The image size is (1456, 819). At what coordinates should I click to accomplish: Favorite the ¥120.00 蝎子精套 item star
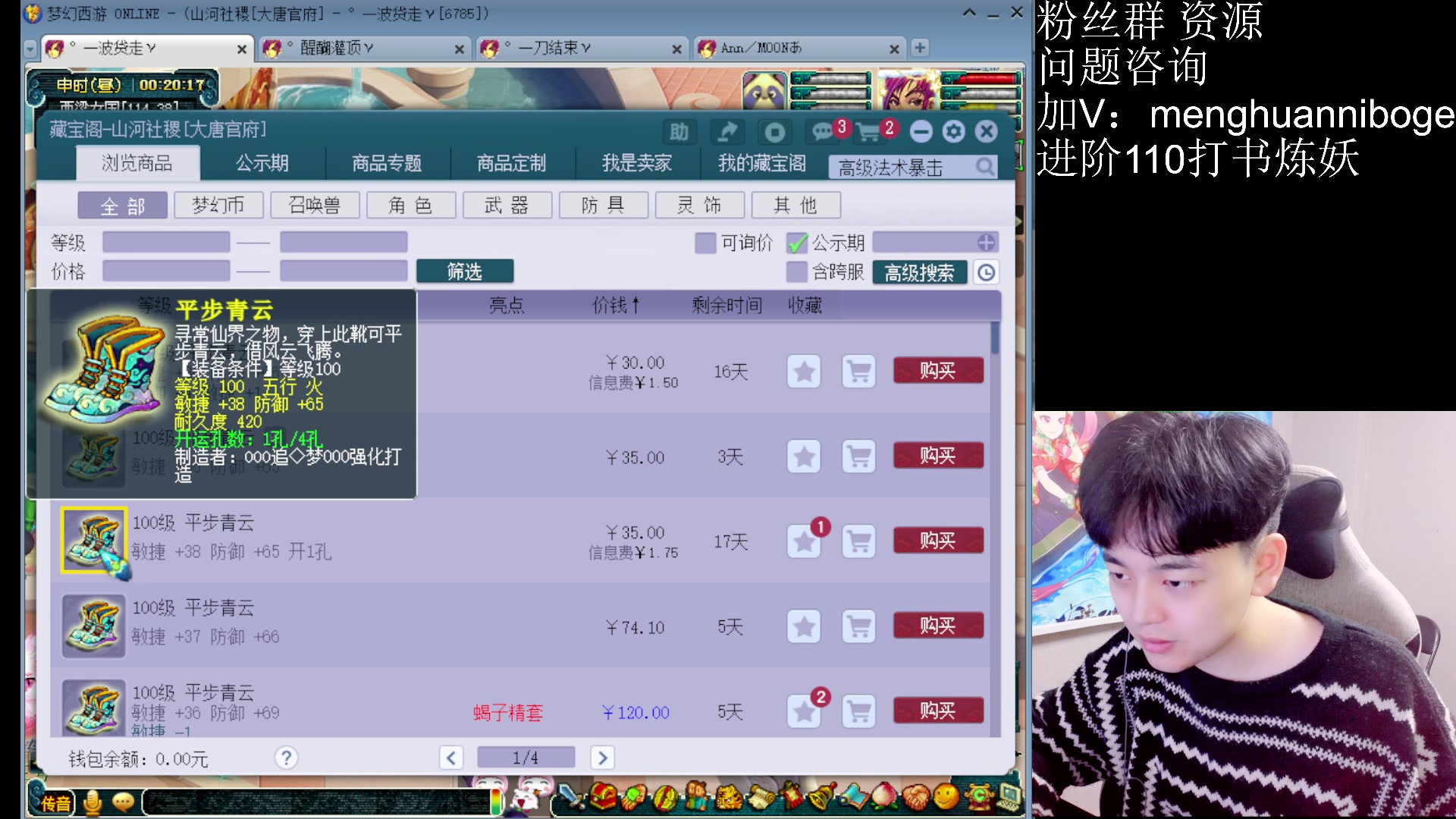804,711
